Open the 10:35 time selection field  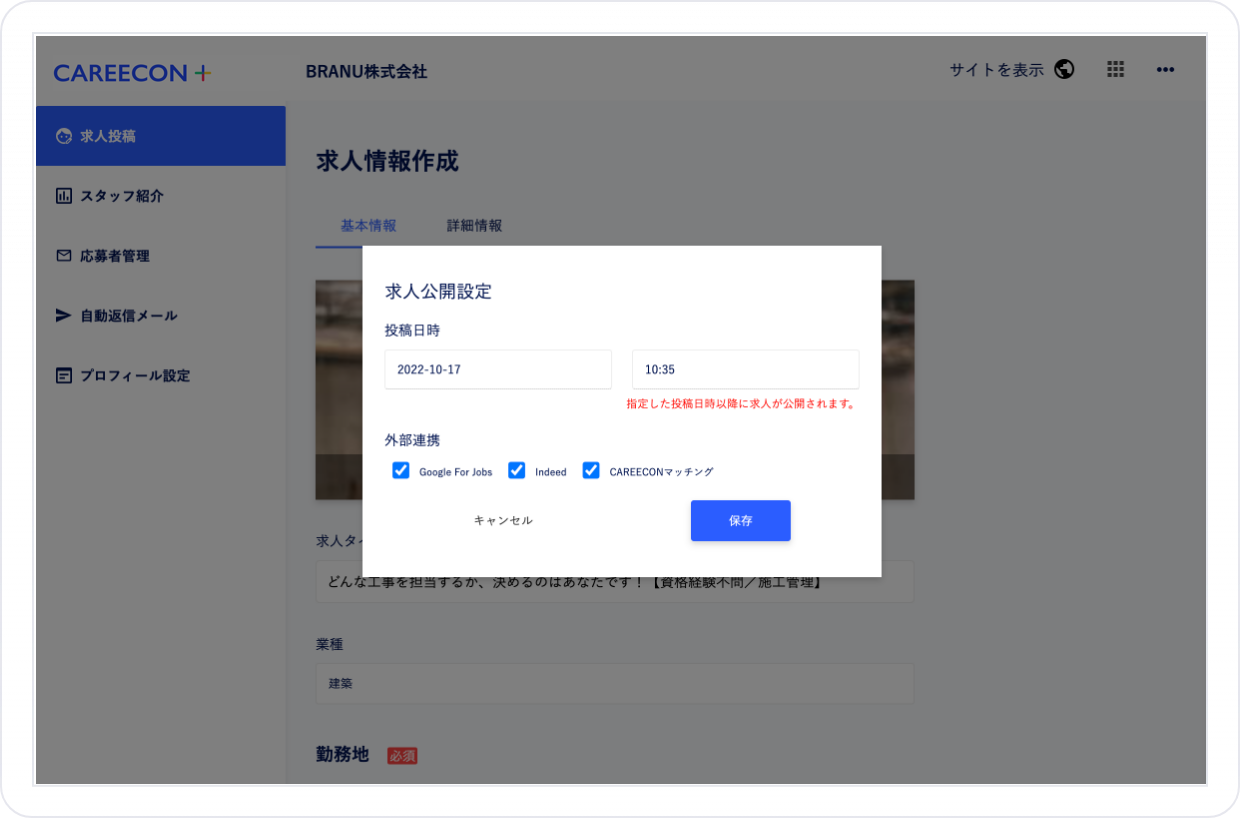point(745,369)
